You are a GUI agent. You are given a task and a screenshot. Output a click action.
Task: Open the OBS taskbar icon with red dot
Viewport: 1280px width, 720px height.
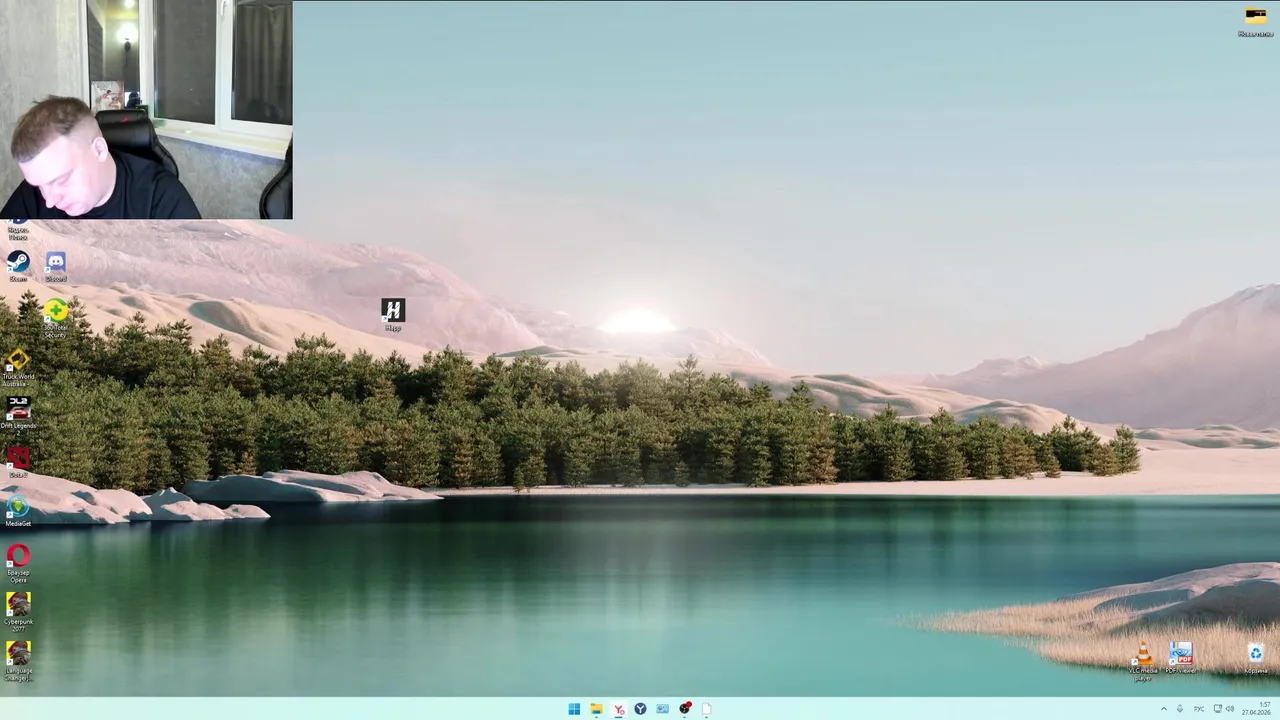pyautogui.click(x=685, y=709)
